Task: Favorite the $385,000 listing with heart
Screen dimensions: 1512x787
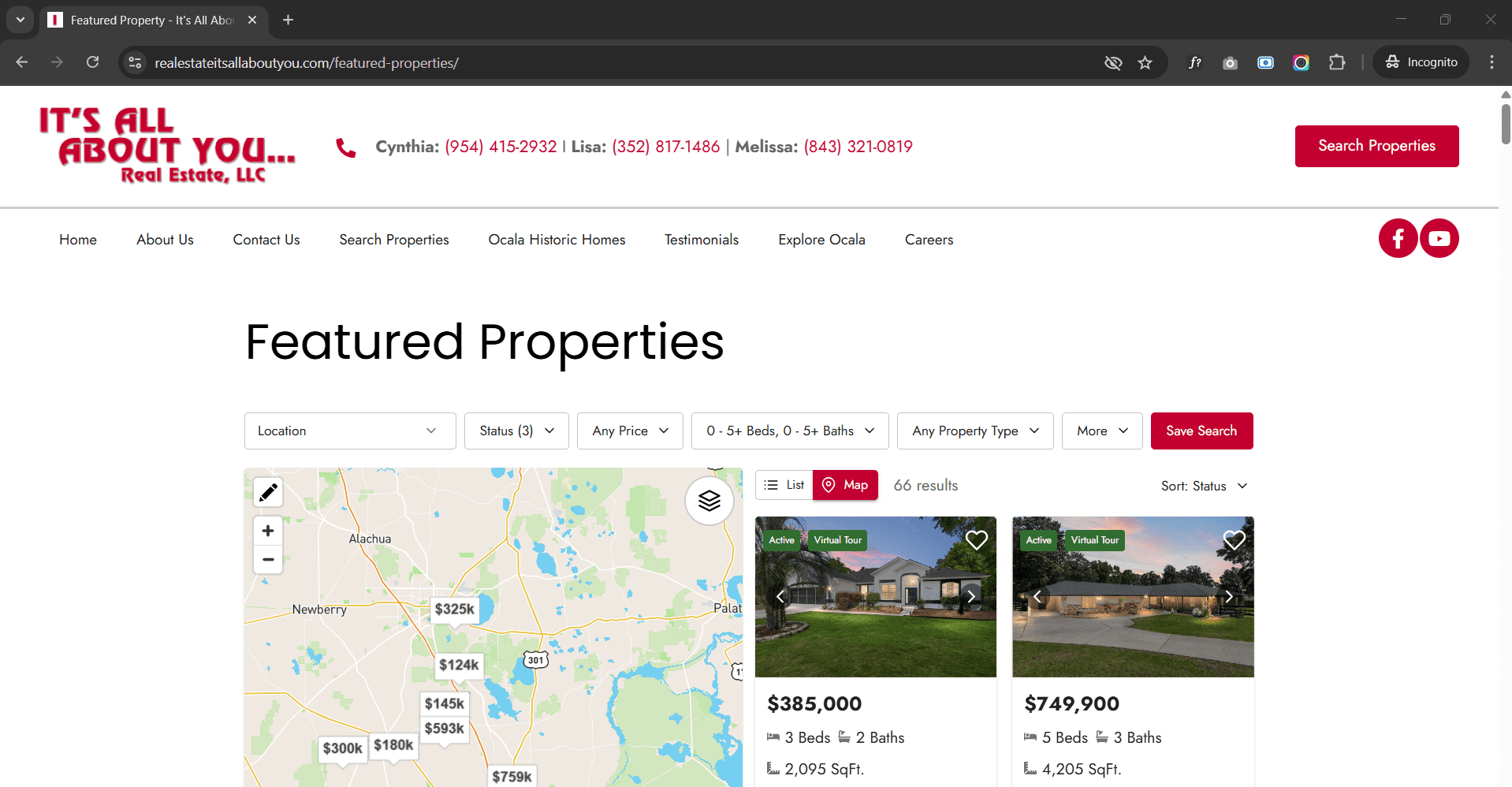Action: 976,540
